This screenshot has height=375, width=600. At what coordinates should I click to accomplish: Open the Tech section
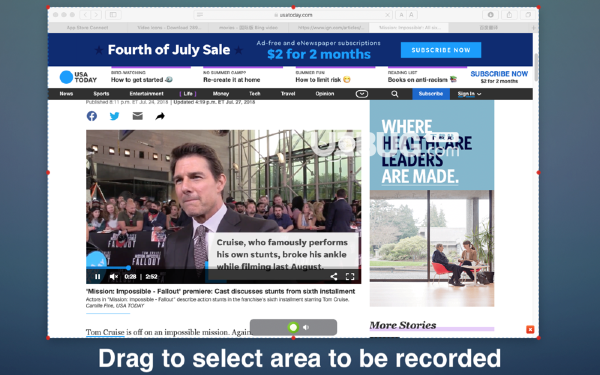click(255, 94)
